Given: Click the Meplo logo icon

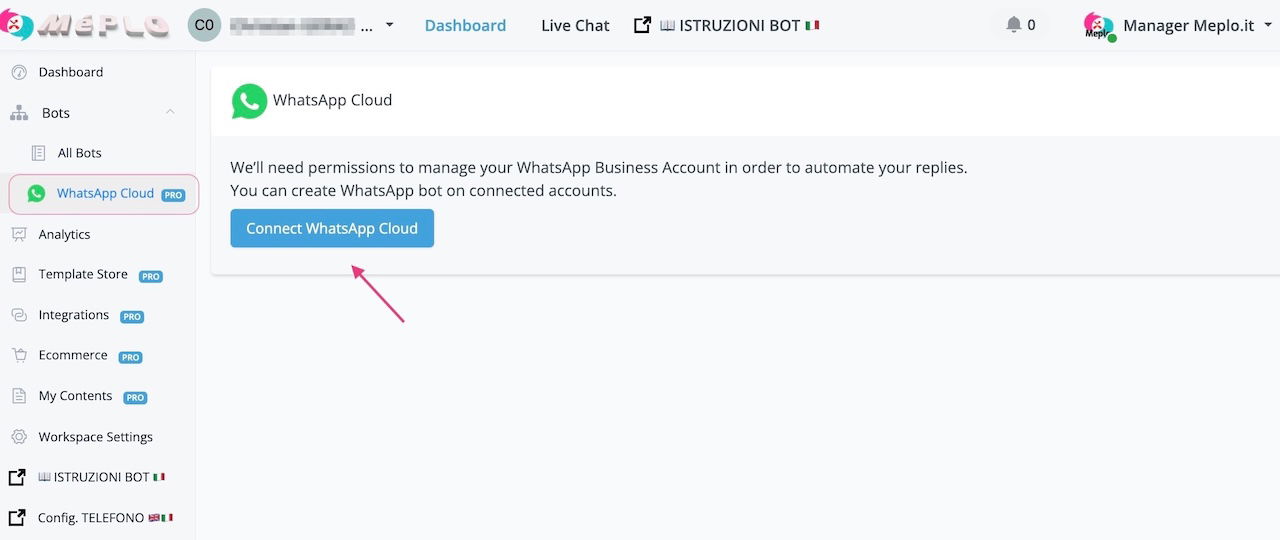Looking at the screenshot, I should tap(17, 25).
